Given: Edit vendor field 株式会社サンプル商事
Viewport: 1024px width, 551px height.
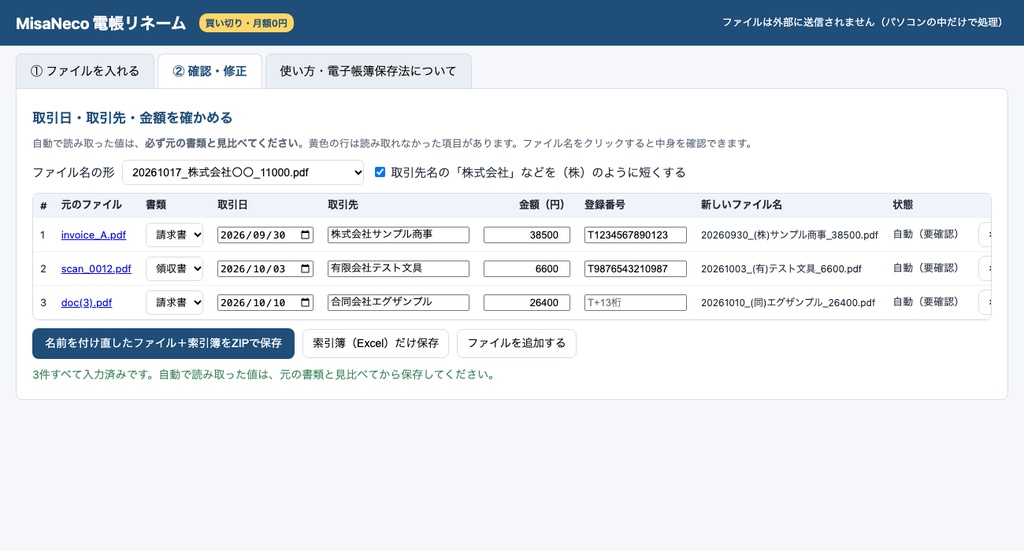Looking at the screenshot, I should (398, 235).
